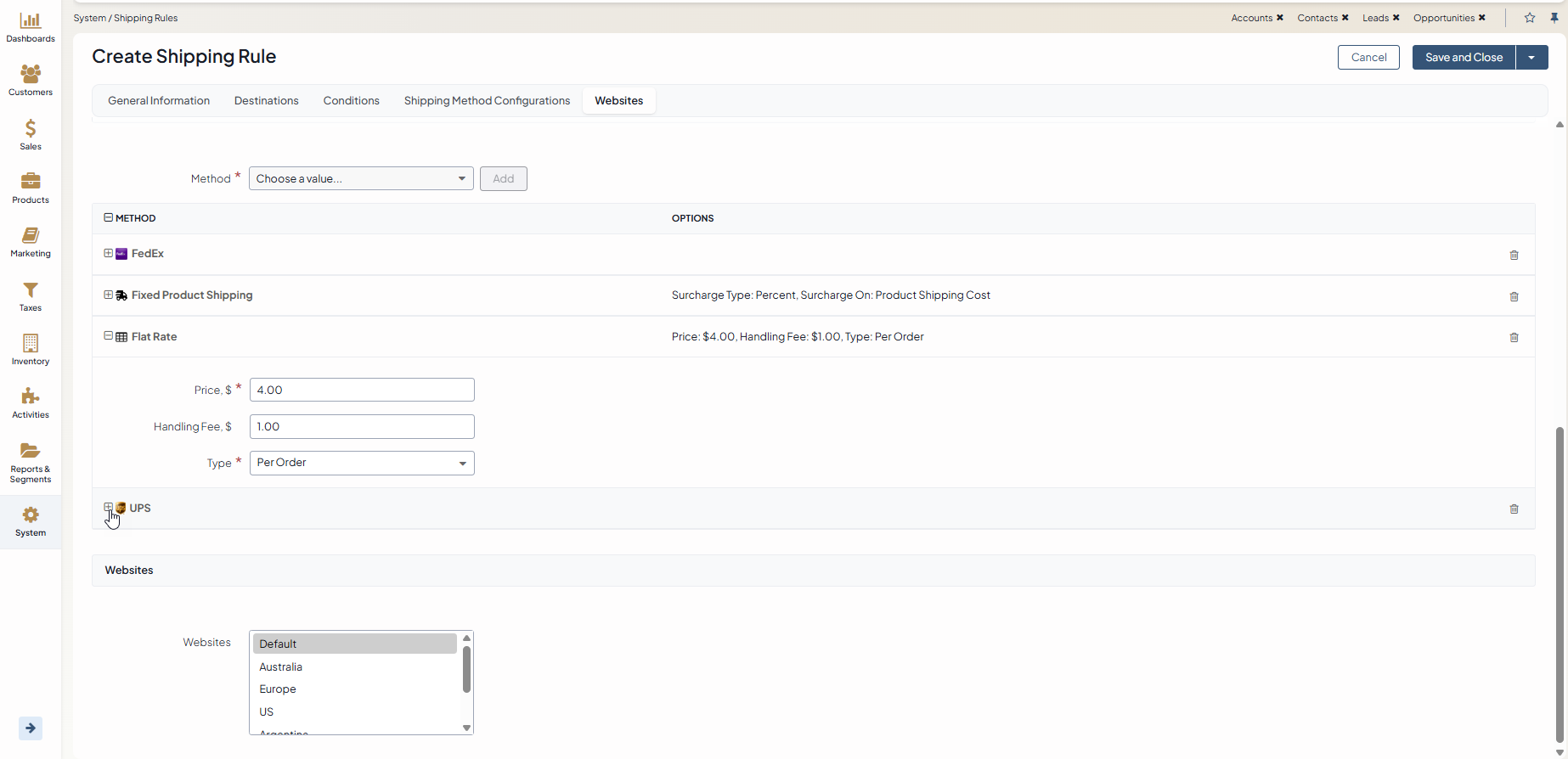Screen dimensions: 1568x759
Task: Open the Save and Close options arrow
Action: click(x=1531, y=58)
